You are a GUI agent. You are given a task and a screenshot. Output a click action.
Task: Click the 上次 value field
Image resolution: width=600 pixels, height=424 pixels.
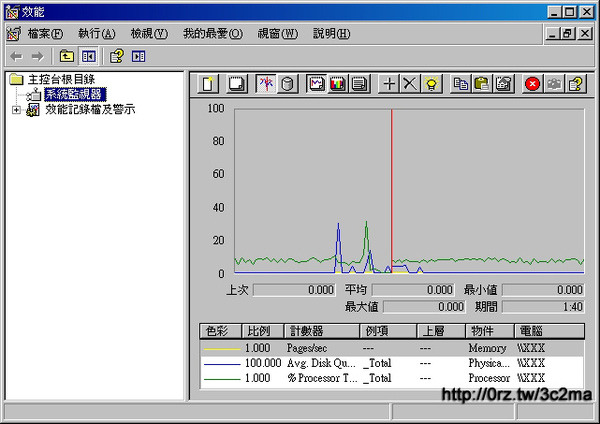294,290
